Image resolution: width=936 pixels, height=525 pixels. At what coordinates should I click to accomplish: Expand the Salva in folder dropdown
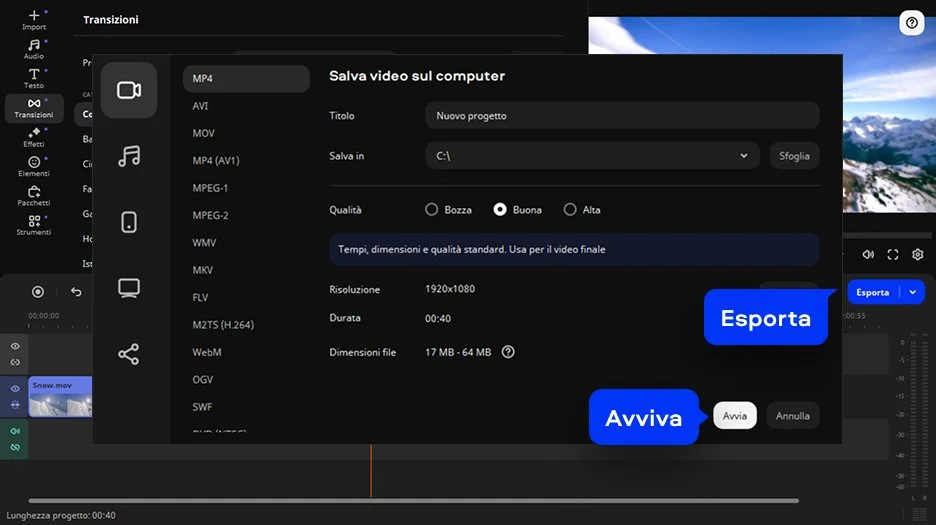point(743,156)
